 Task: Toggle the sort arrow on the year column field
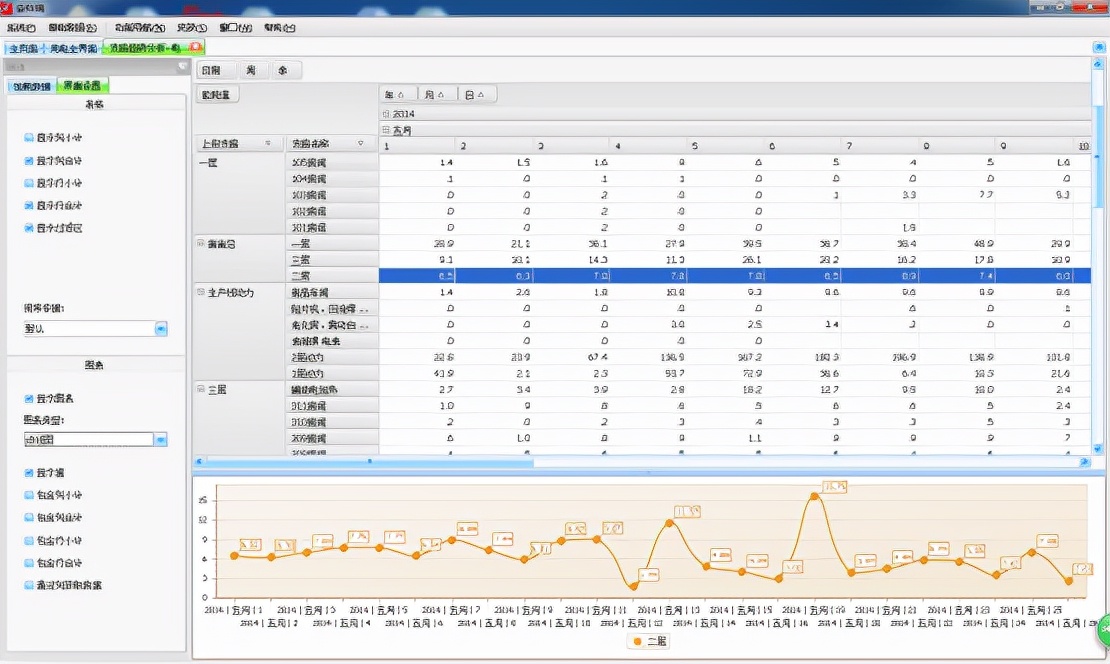[400, 95]
